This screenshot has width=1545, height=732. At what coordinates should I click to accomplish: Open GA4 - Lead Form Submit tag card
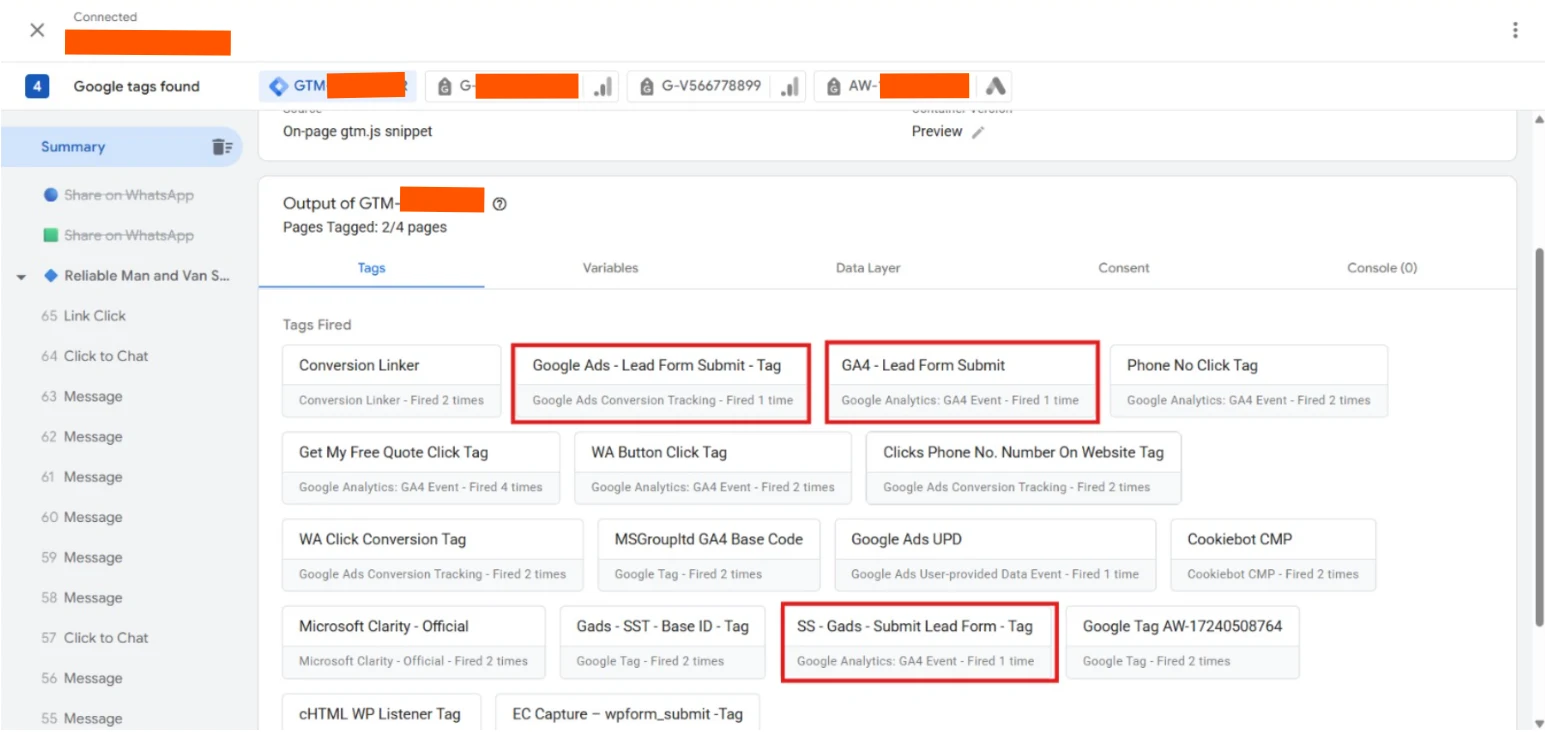[962, 382]
